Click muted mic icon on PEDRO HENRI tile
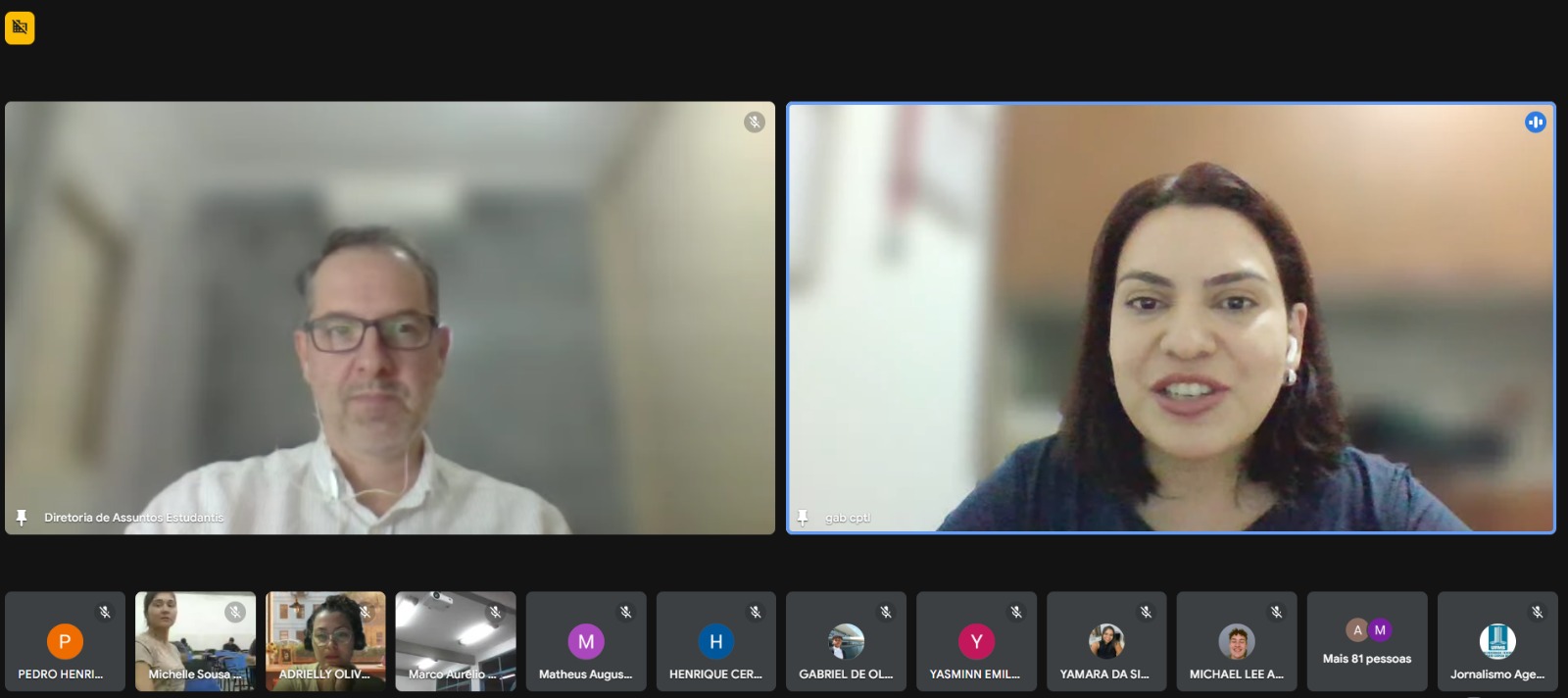The image size is (1568, 698). pyautogui.click(x=105, y=612)
